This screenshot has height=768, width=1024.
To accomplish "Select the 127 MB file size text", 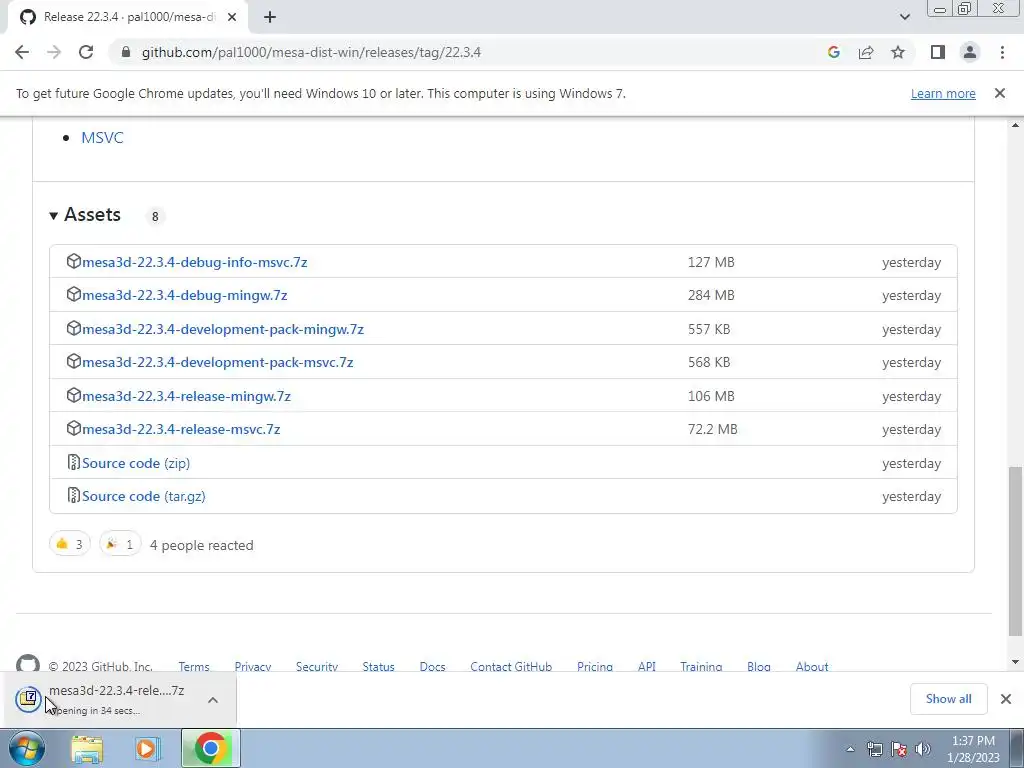I will coord(711,263).
